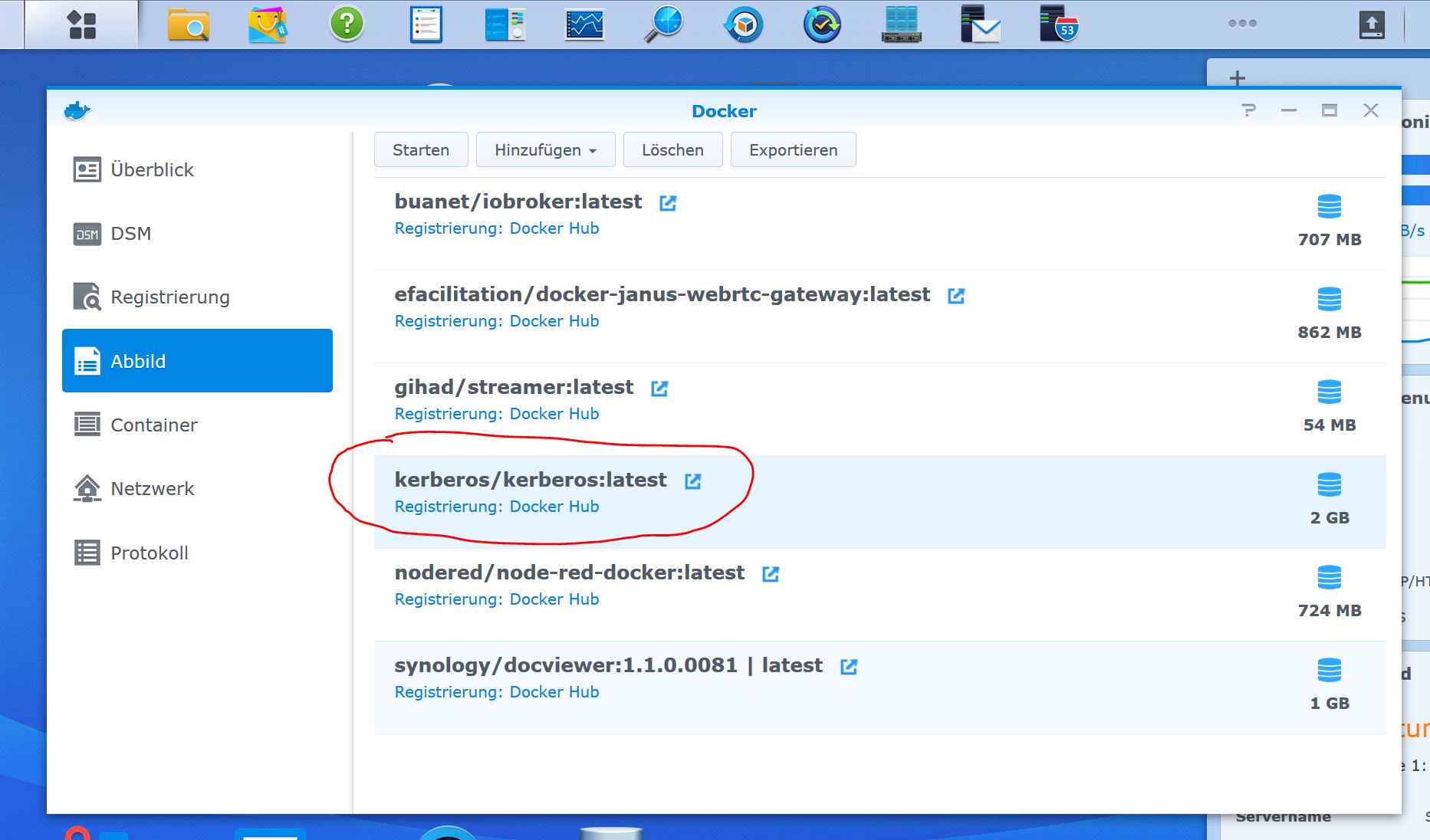Click the upload tray icon in taskbar
Image resolution: width=1430 pixels, height=840 pixels.
click(x=1372, y=25)
